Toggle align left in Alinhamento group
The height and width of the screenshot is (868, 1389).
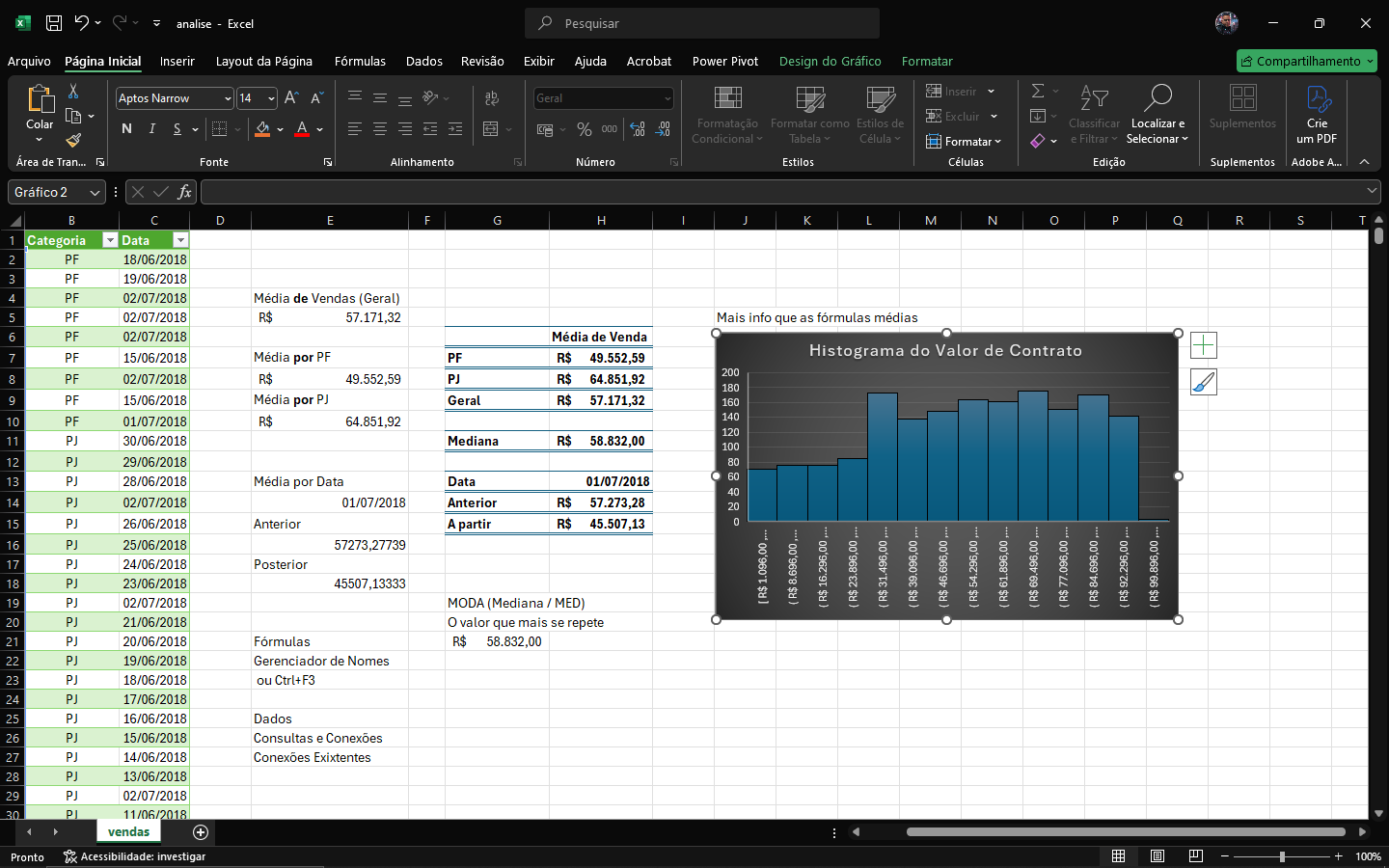pos(355,129)
